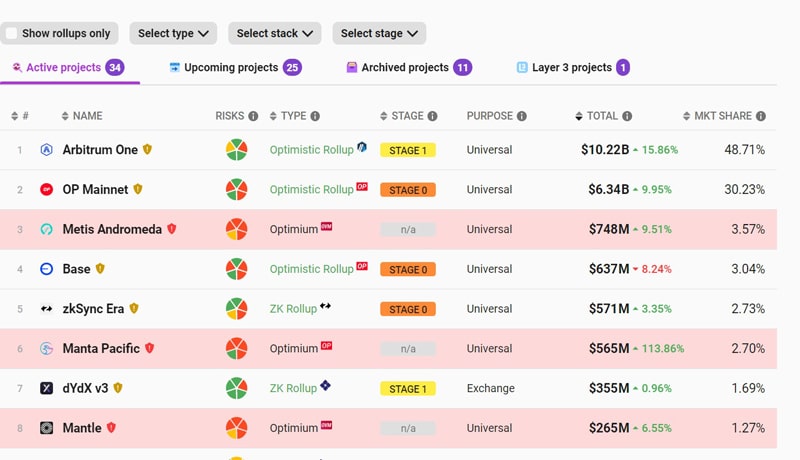Screen dimensions: 800x460
Task: Click the STAGE 0 badge for zkSync Era
Action: pyautogui.click(x=408, y=310)
